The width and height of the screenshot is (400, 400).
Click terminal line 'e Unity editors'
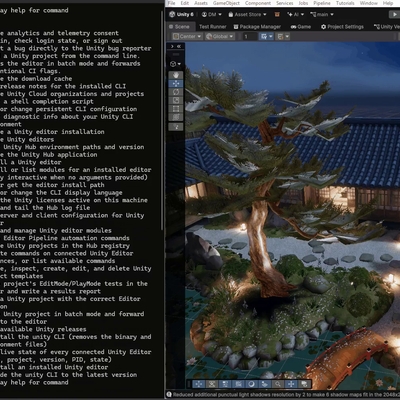[x=27, y=139]
